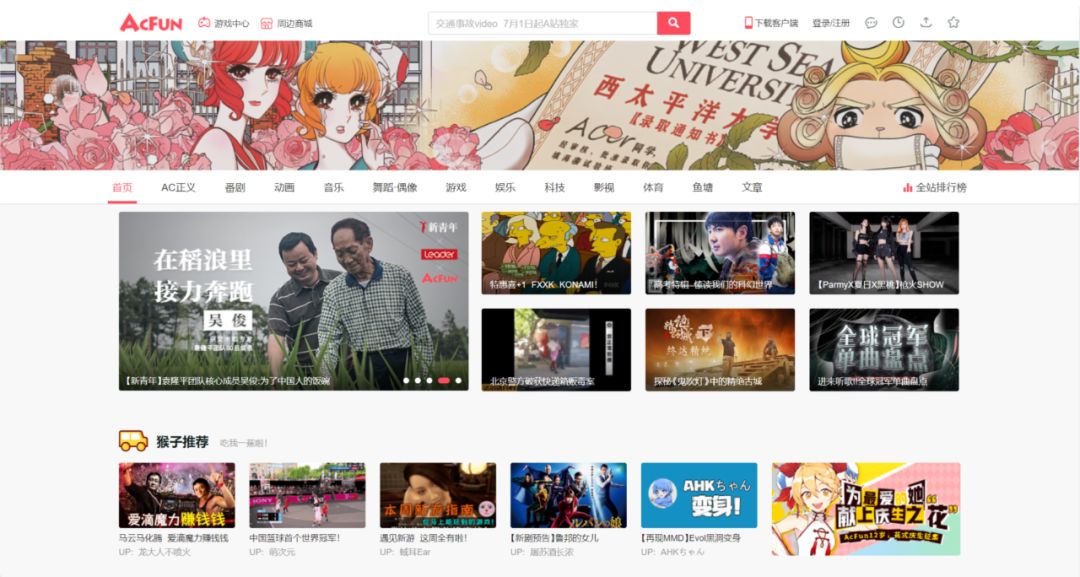Click the title 马云马化腾 爱滴魔力赚钱钱
1080x577 pixels.
(x=174, y=538)
